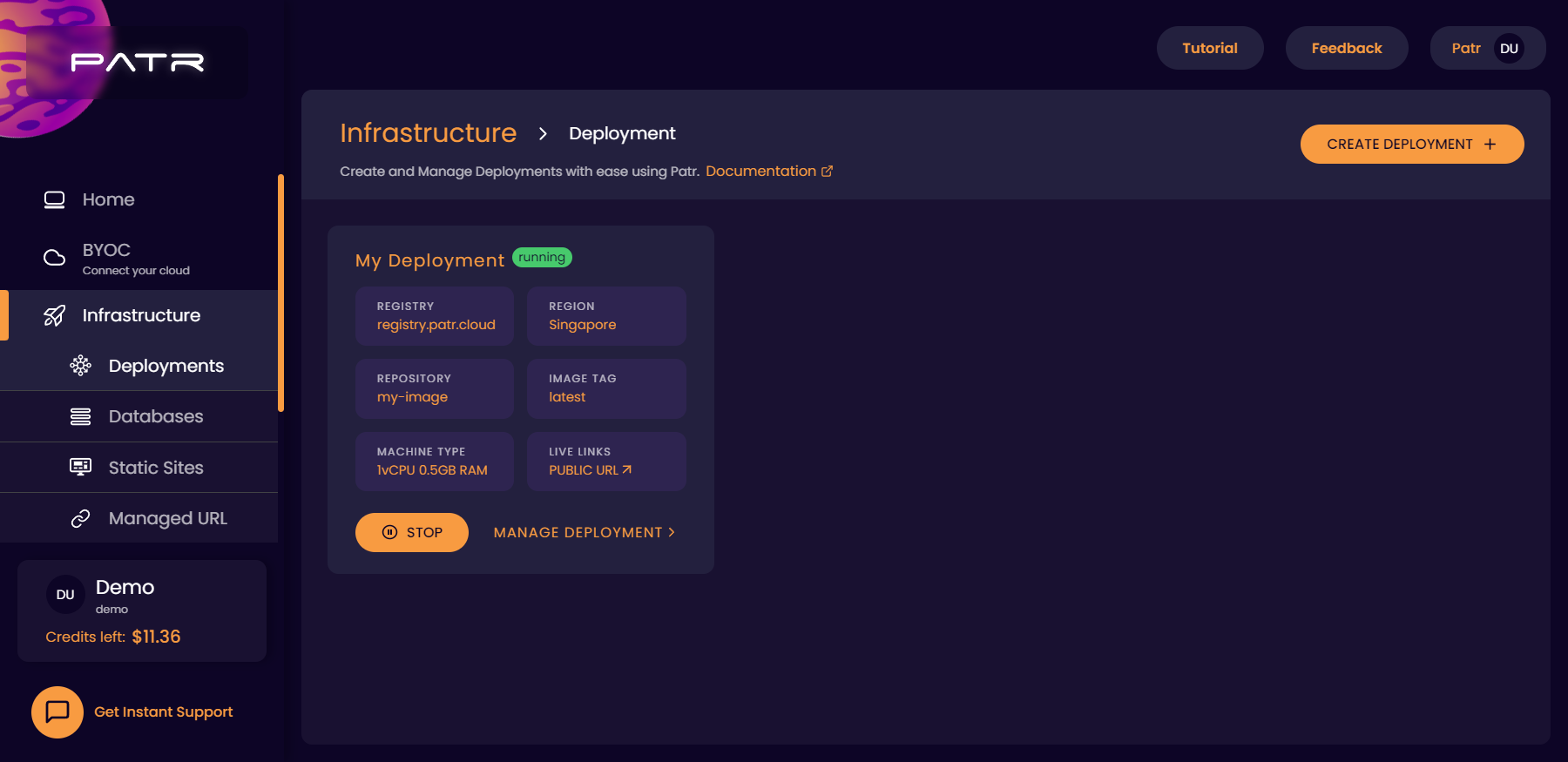Click the Create Deployment button

(x=1412, y=145)
